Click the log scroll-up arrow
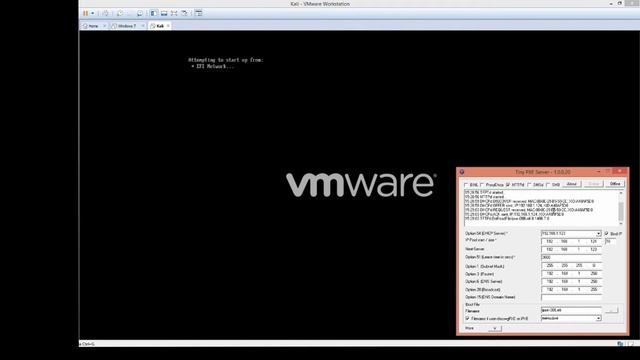Image resolution: width=640 pixels, height=360 pixels. pos(621,192)
